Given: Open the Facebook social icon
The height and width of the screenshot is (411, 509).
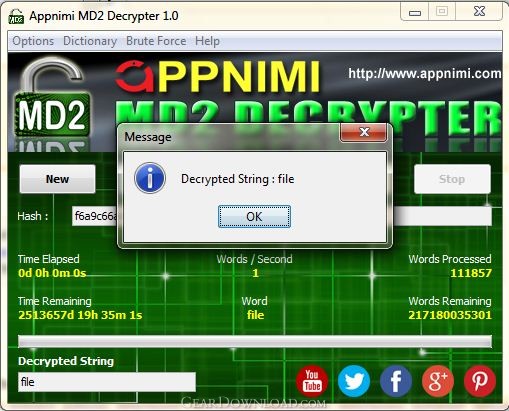Looking at the screenshot, I should [396, 381].
